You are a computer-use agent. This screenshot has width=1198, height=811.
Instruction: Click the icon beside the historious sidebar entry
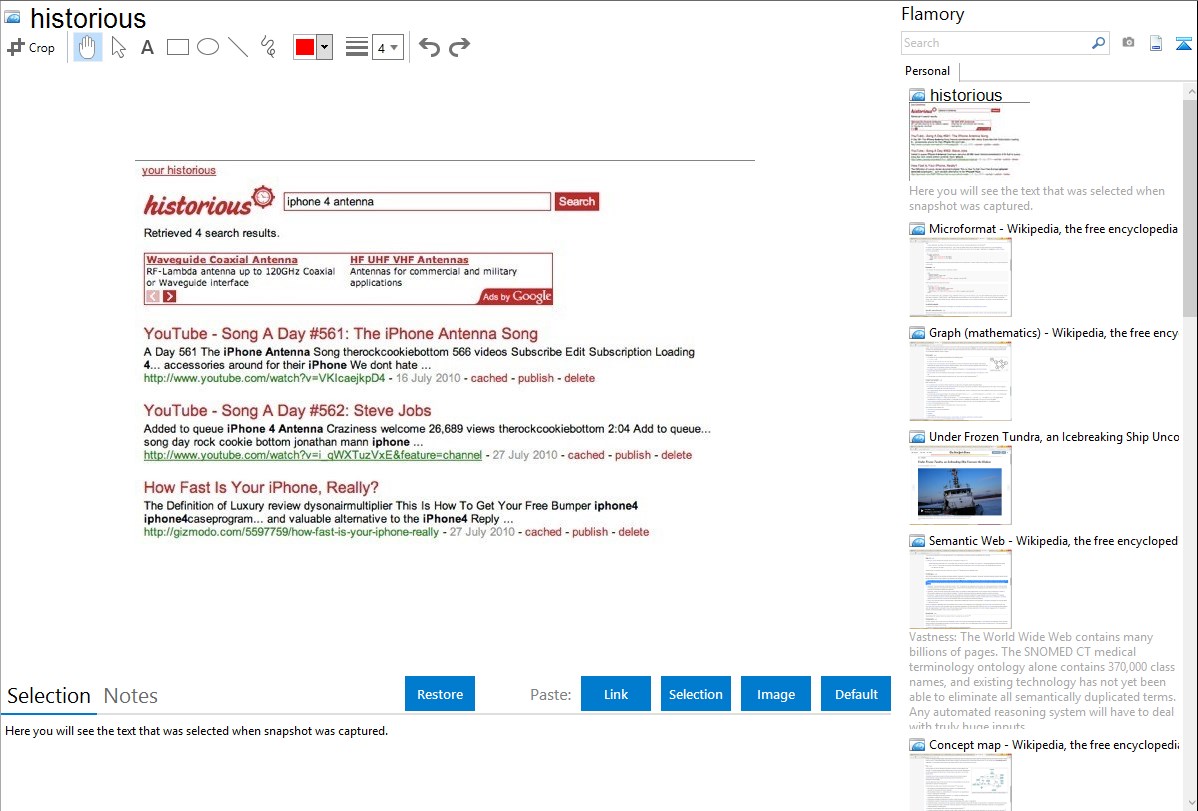(x=917, y=96)
